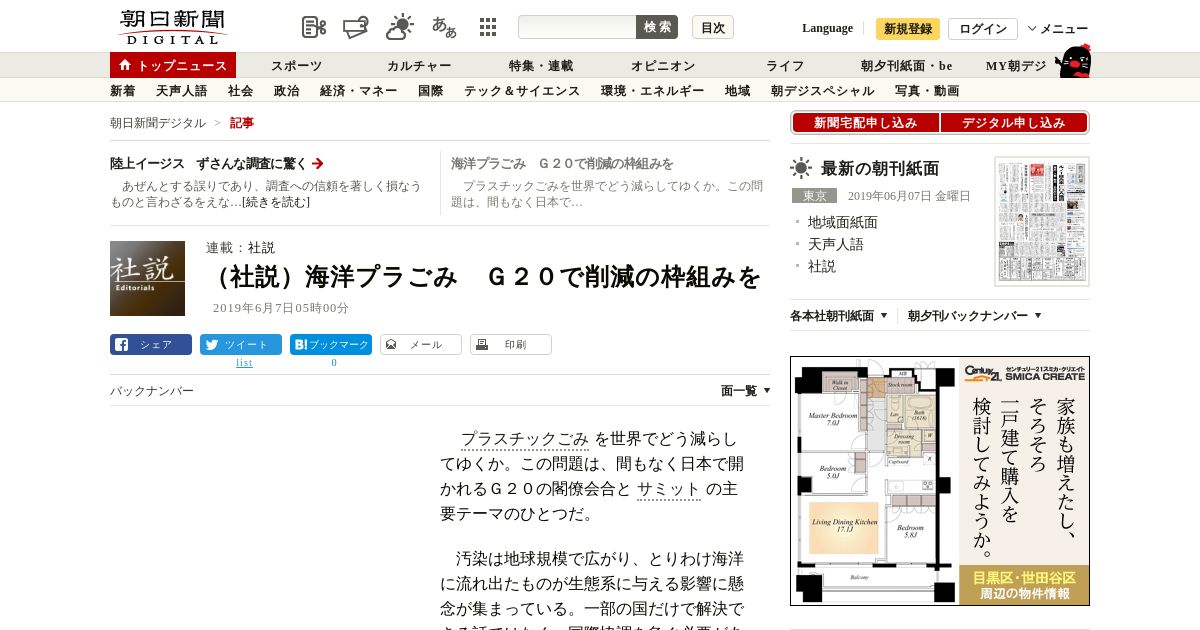Open 国際 submenu item
The height and width of the screenshot is (630, 1200).
431,91
